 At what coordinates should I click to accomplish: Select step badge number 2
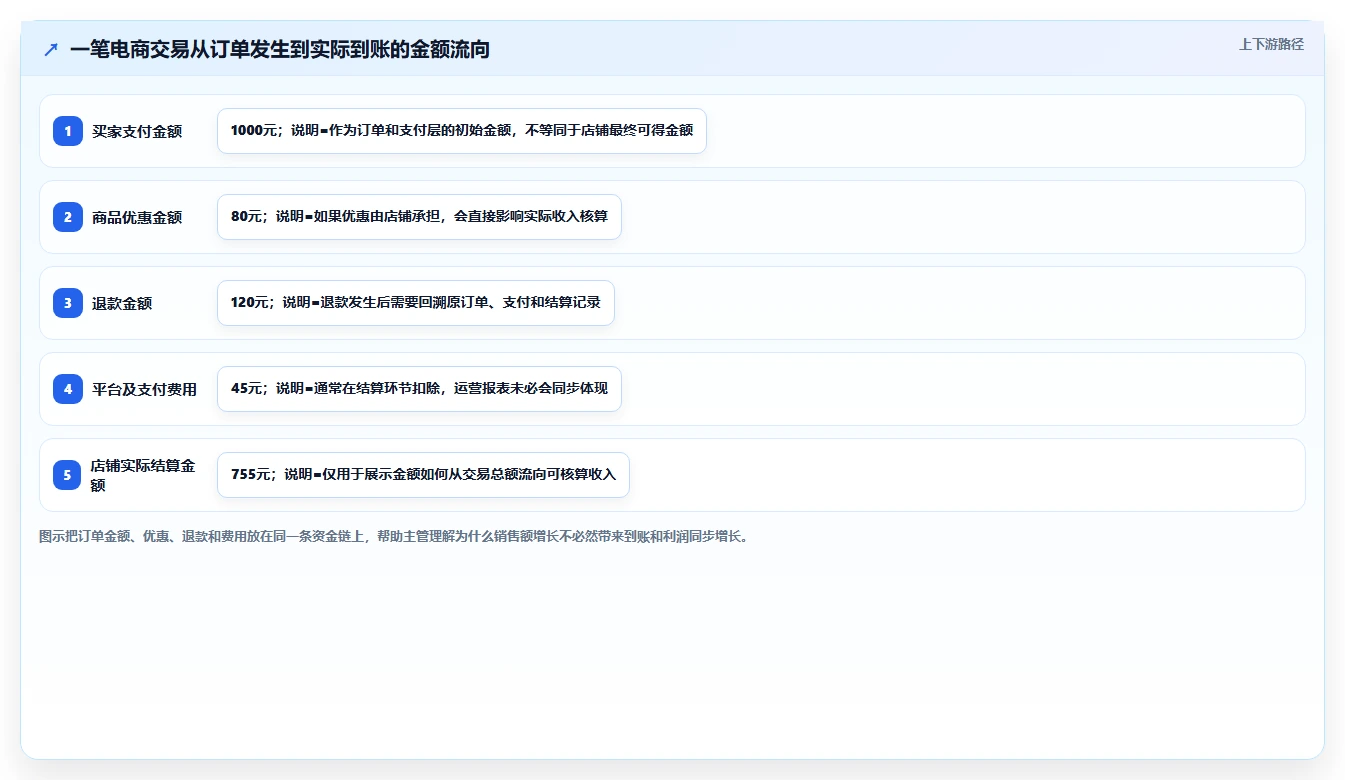pyautogui.click(x=68, y=217)
